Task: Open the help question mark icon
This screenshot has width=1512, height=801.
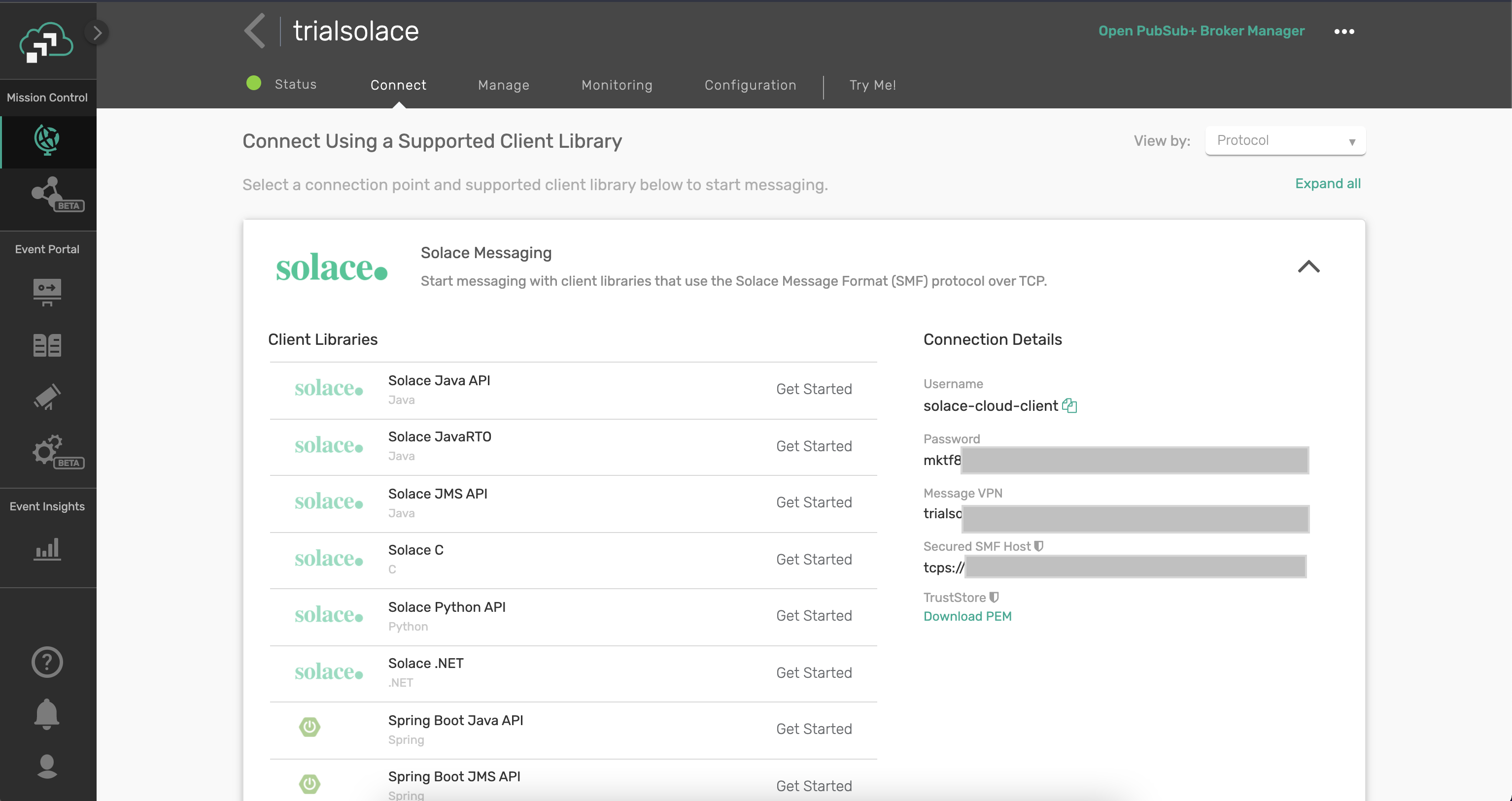Action: click(47, 662)
